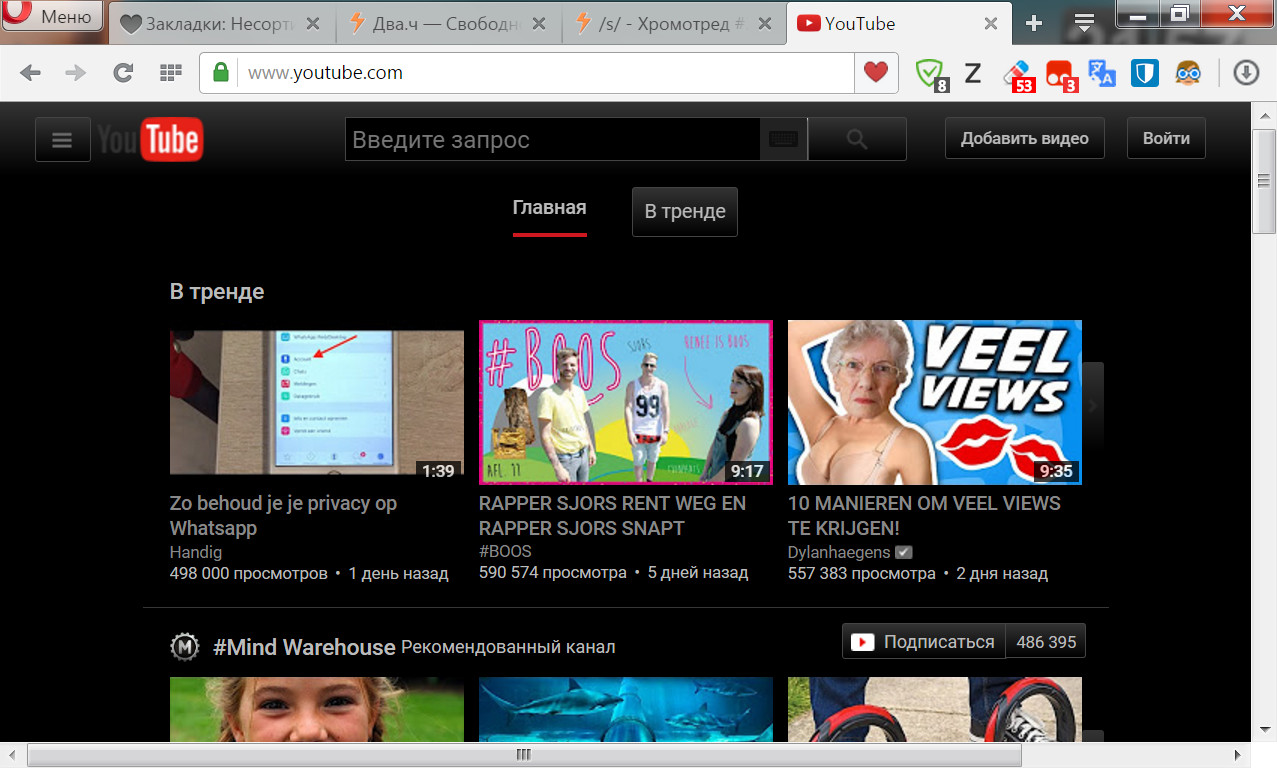Click horizontal scrollbar right arrow
This screenshot has width=1277, height=768.
click(1238, 754)
